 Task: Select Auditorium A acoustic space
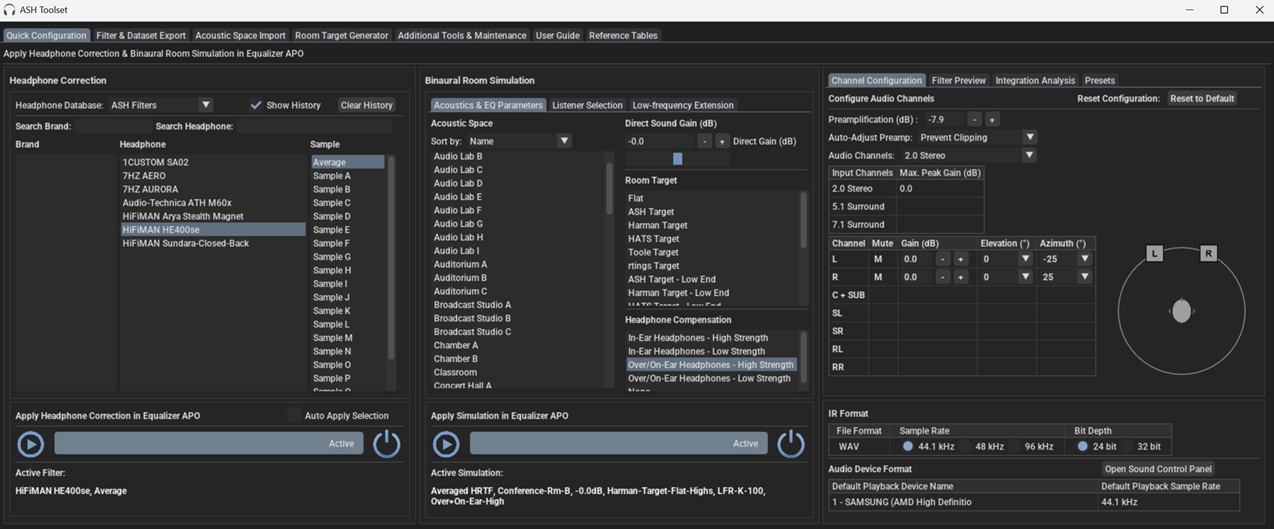[x=461, y=264]
